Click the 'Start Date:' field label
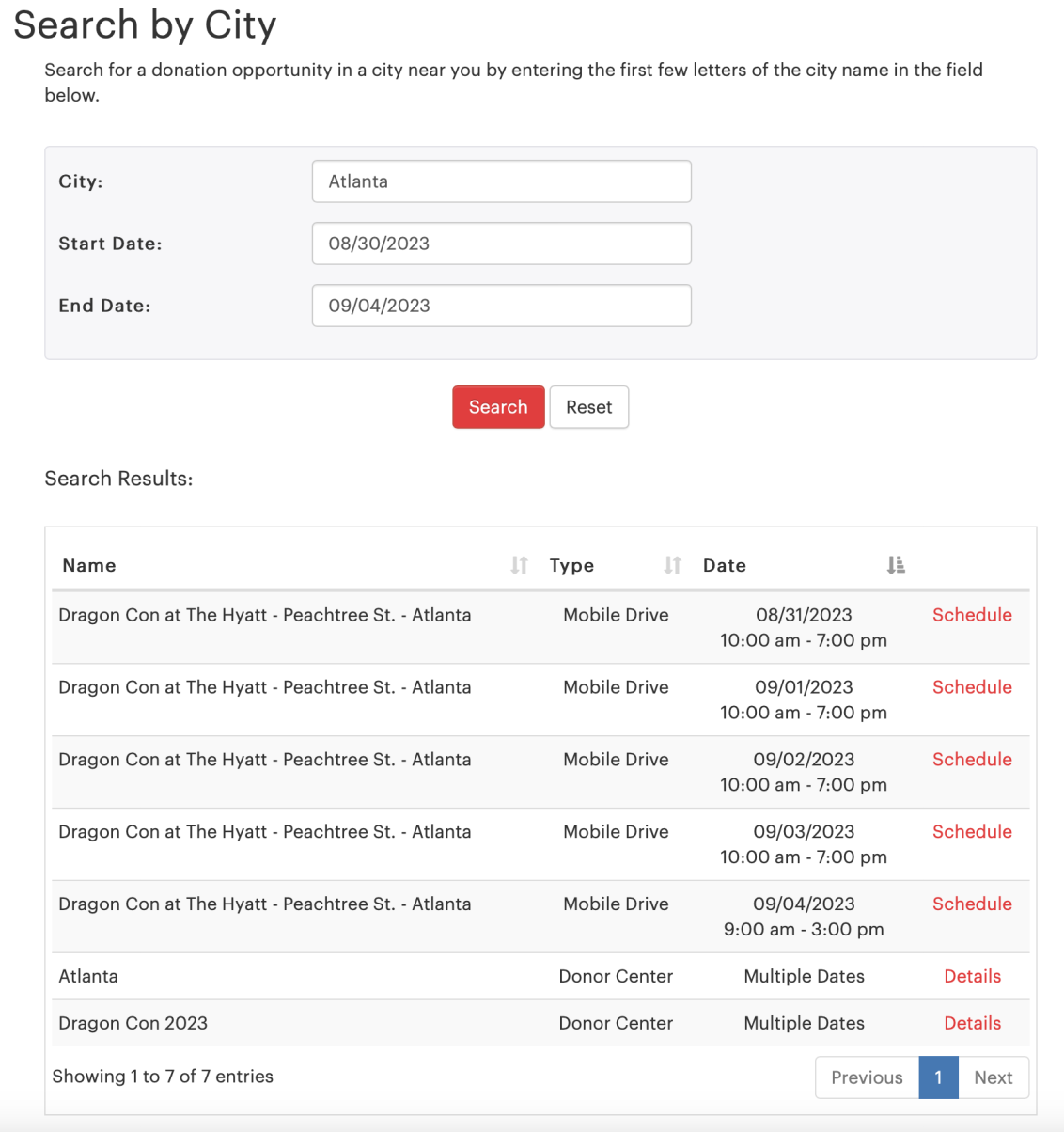Image resolution: width=1064 pixels, height=1132 pixels. click(110, 244)
